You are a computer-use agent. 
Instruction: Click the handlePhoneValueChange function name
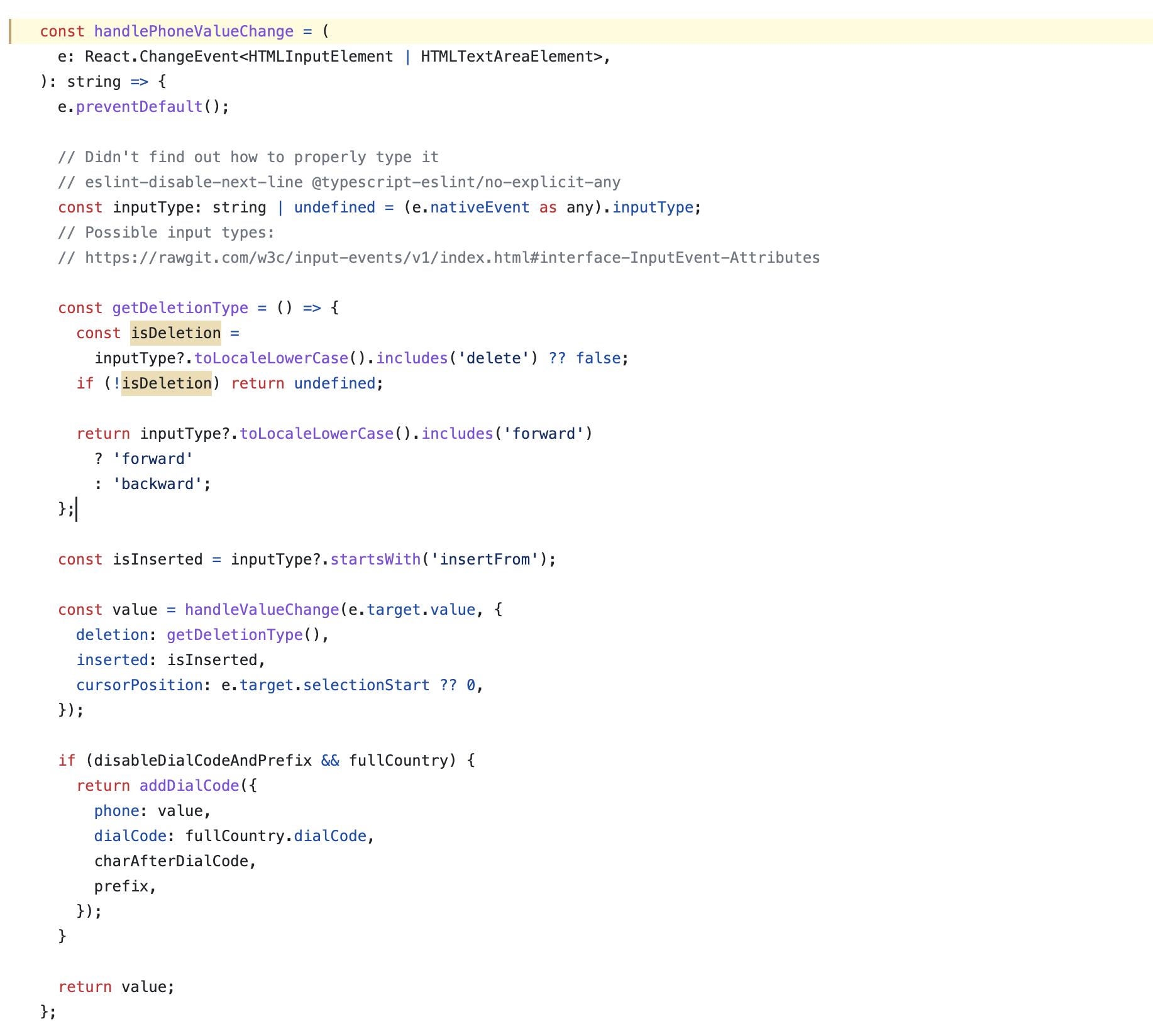(193, 31)
